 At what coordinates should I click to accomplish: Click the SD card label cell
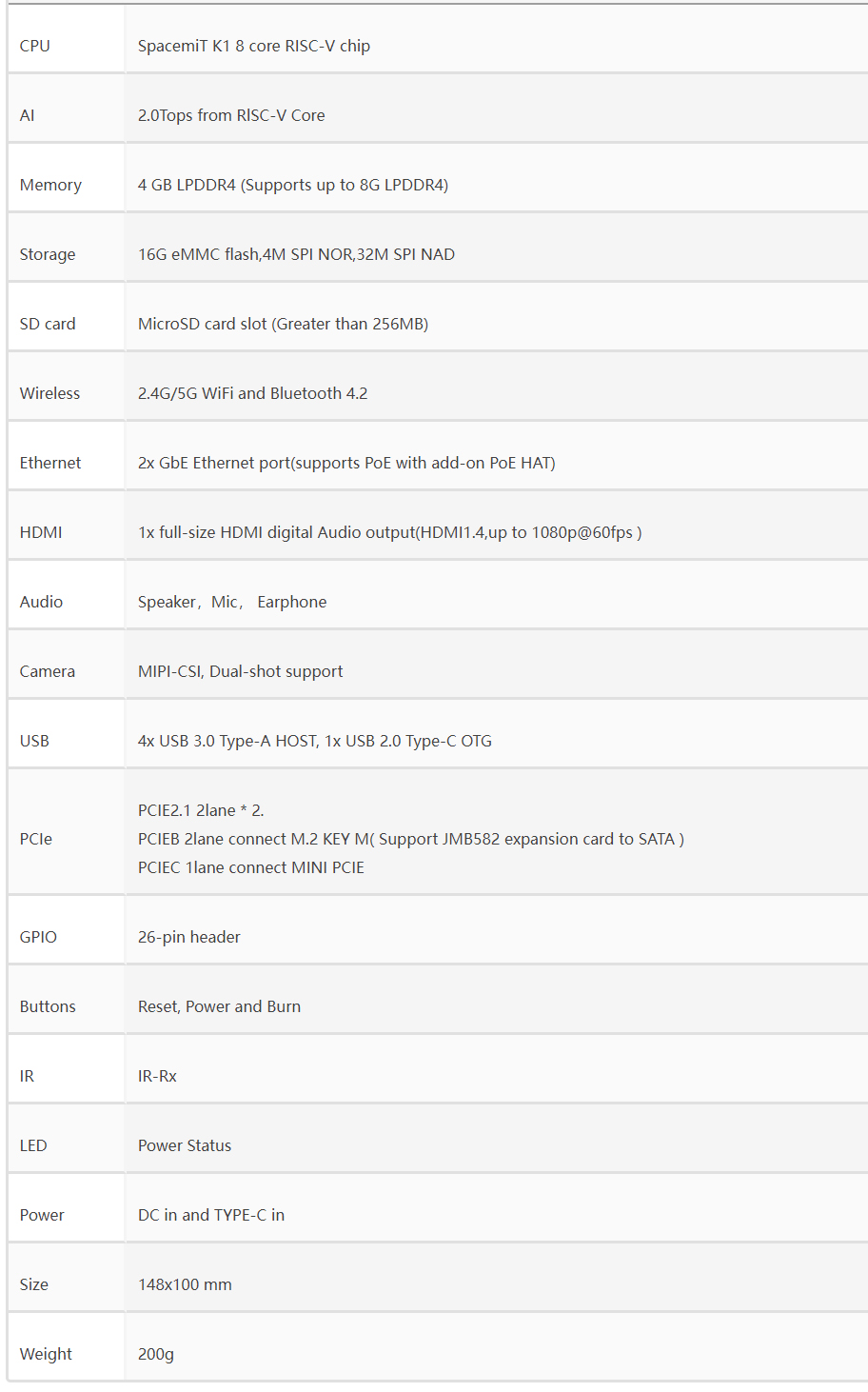point(47,324)
